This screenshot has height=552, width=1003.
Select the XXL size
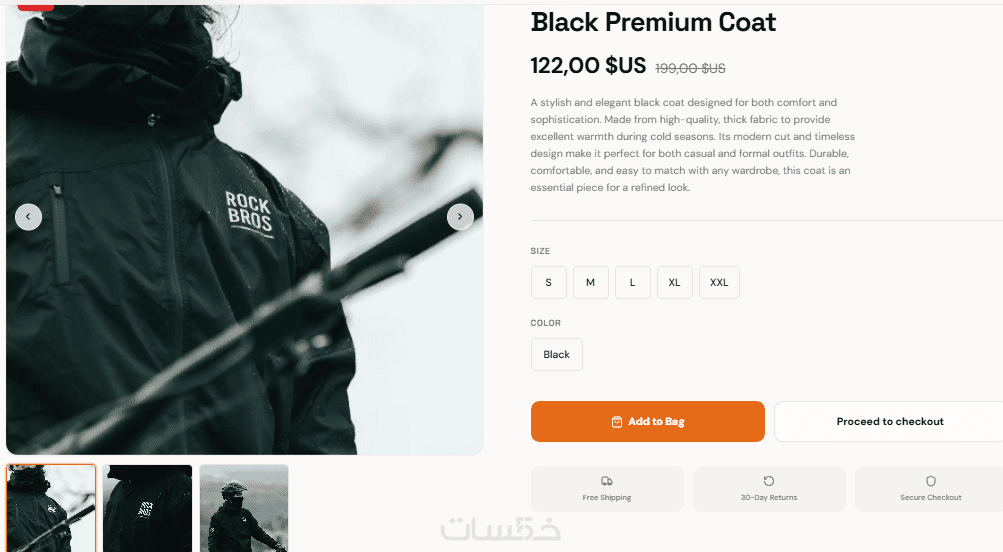[x=719, y=282]
